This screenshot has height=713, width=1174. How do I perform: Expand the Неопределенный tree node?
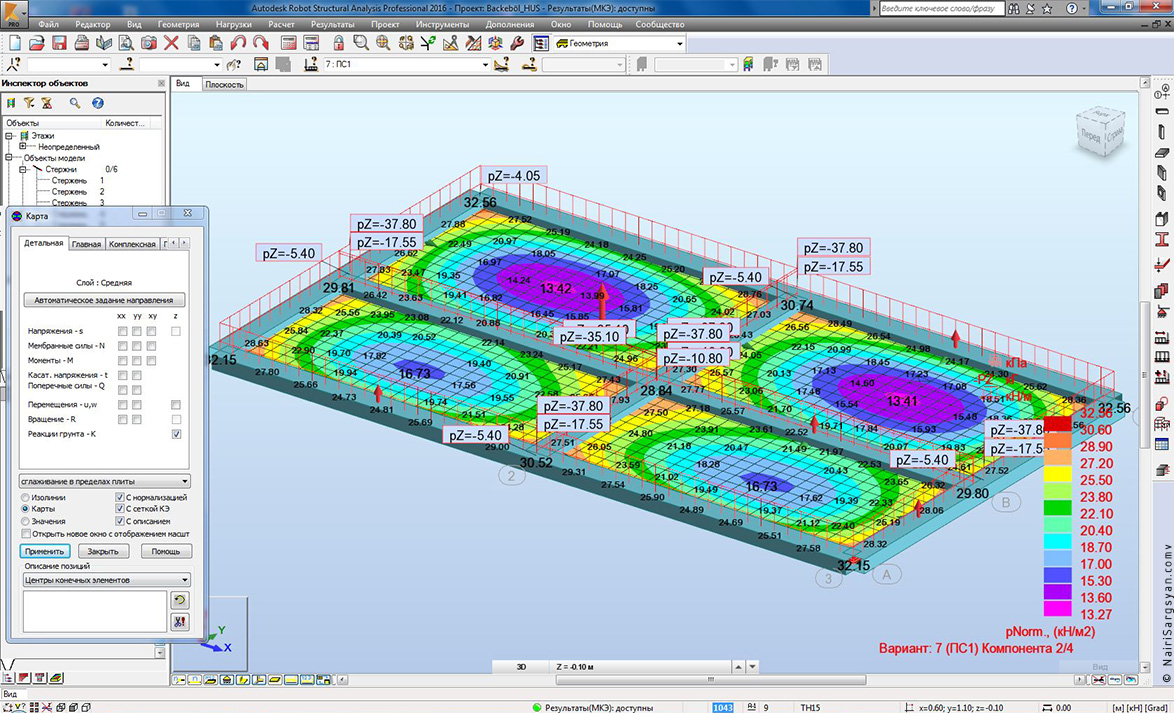click(x=23, y=147)
